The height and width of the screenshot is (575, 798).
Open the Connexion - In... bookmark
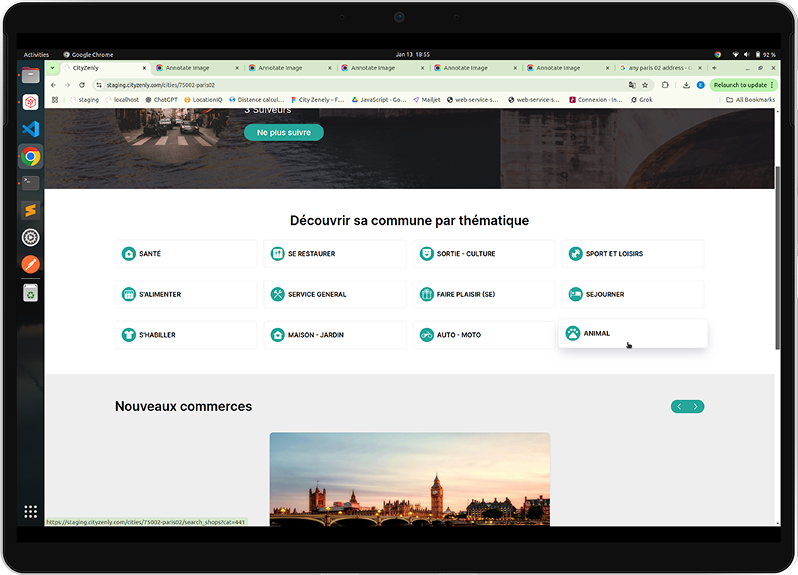pyautogui.click(x=596, y=100)
